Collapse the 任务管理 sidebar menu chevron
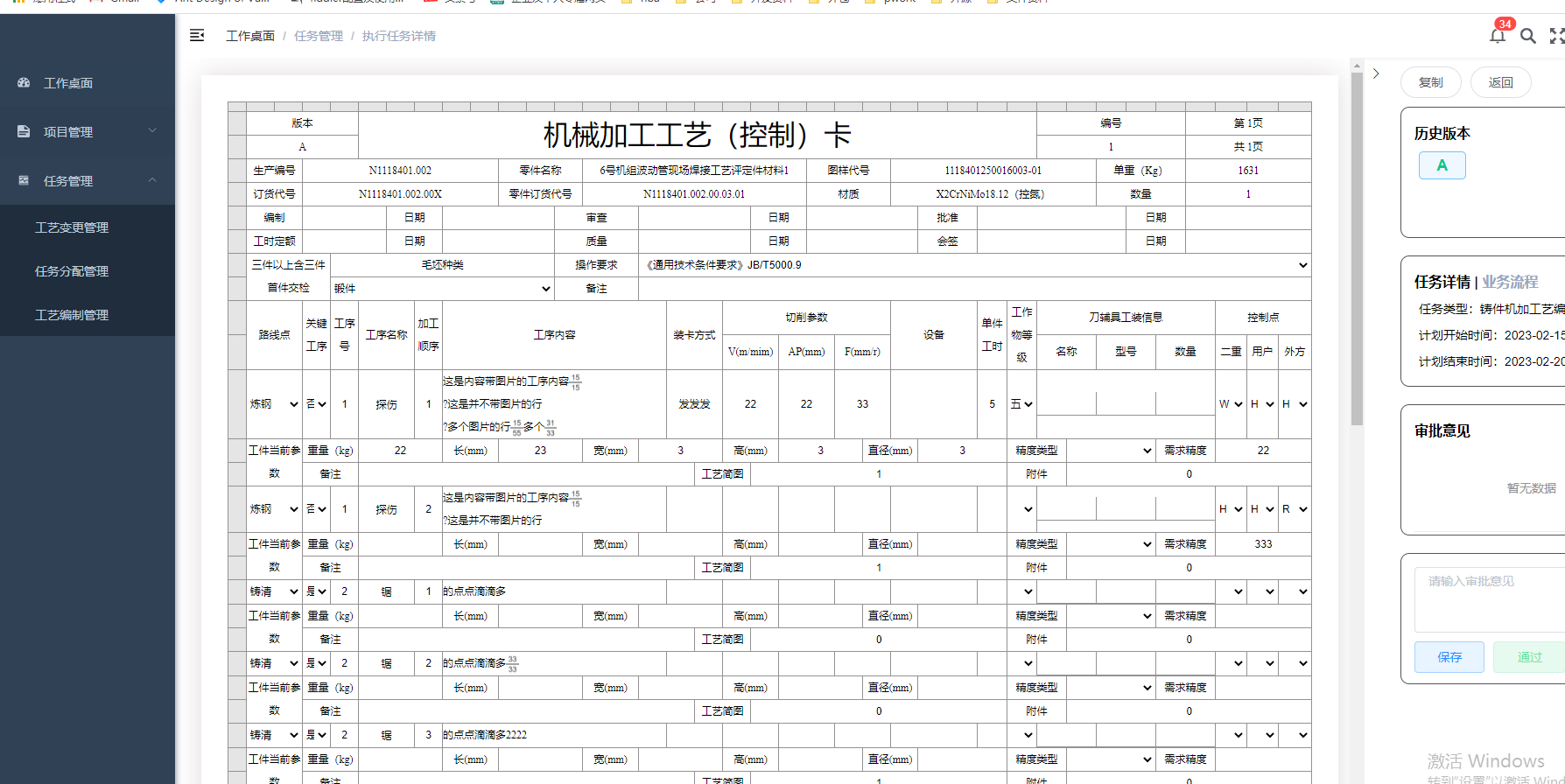The height and width of the screenshot is (784, 1565). click(152, 180)
